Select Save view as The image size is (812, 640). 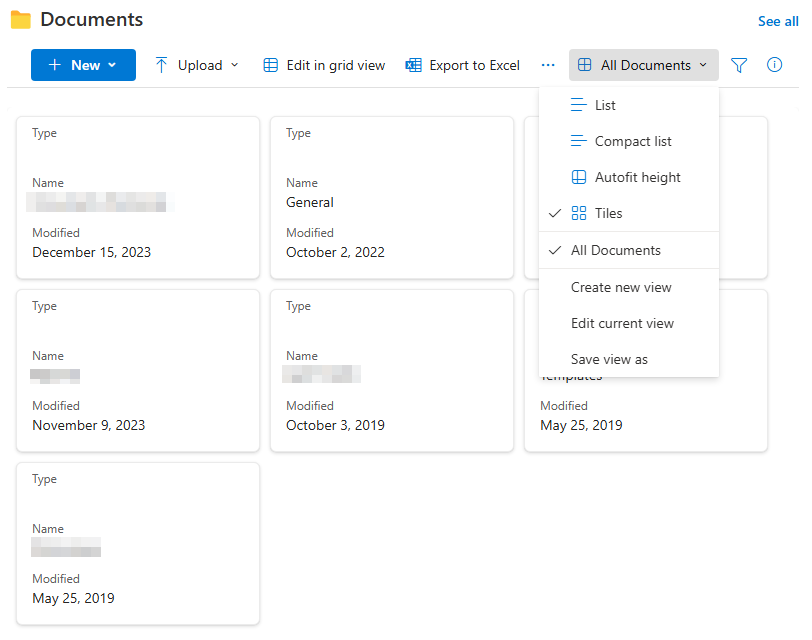608,359
